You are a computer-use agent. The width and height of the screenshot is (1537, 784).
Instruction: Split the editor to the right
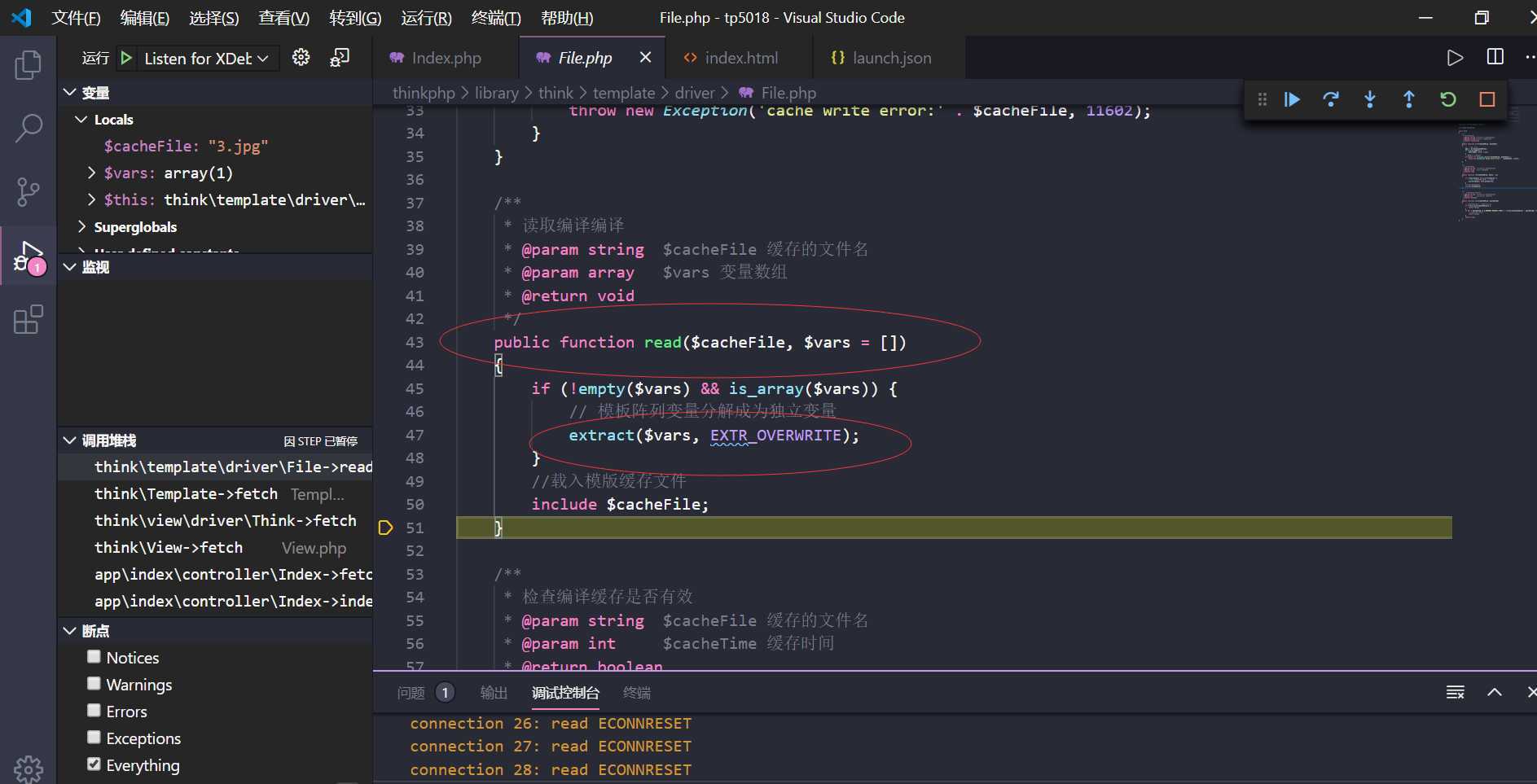coord(1495,57)
